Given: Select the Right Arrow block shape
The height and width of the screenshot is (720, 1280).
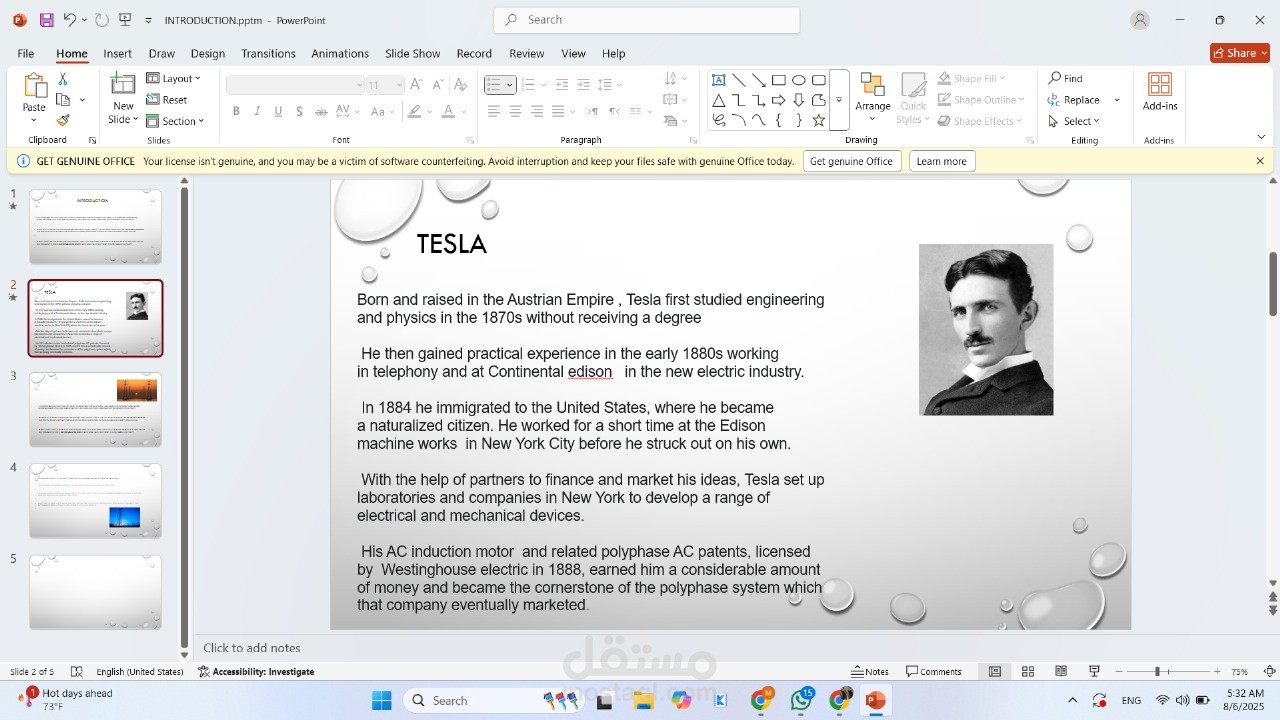Looking at the screenshot, I should coord(778,100).
